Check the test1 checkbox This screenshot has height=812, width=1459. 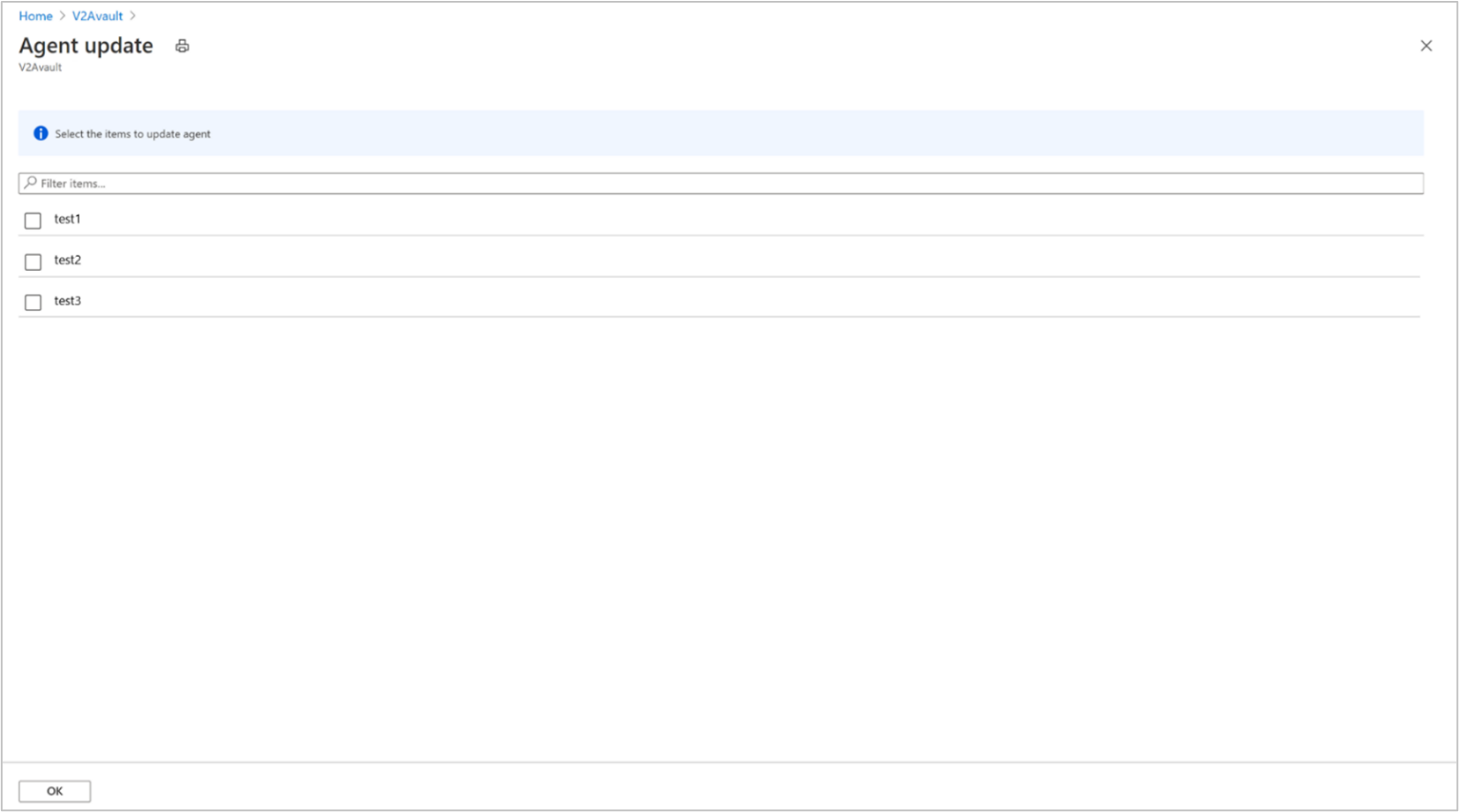pyautogui.click(x=33, y=221)
